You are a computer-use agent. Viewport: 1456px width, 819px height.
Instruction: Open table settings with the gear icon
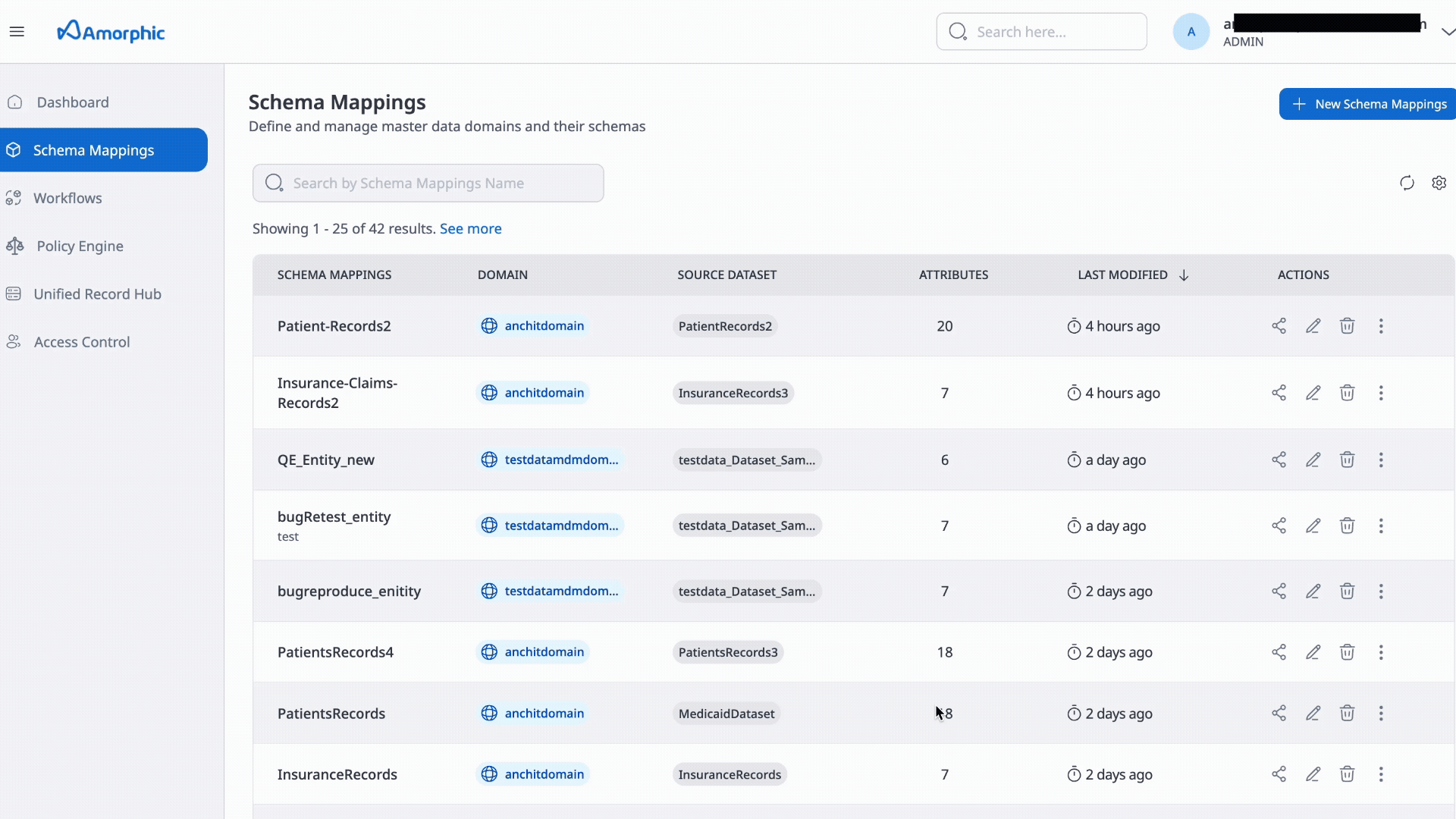pyautogui.click(x=1439, y=182)
